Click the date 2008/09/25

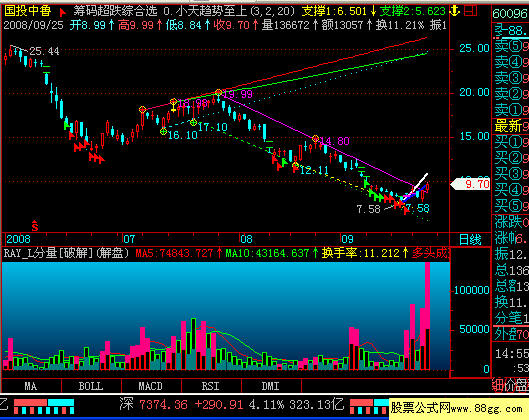(x=33, y=25)
